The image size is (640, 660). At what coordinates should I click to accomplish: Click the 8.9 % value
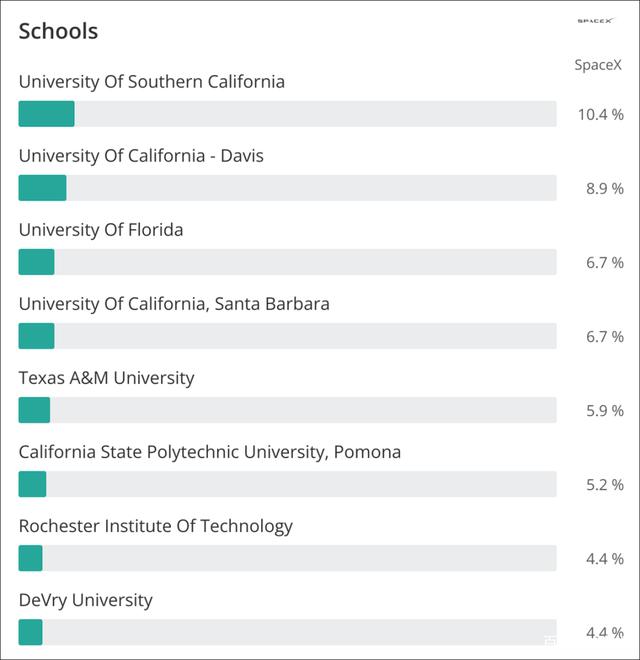[x=604, y=188]
